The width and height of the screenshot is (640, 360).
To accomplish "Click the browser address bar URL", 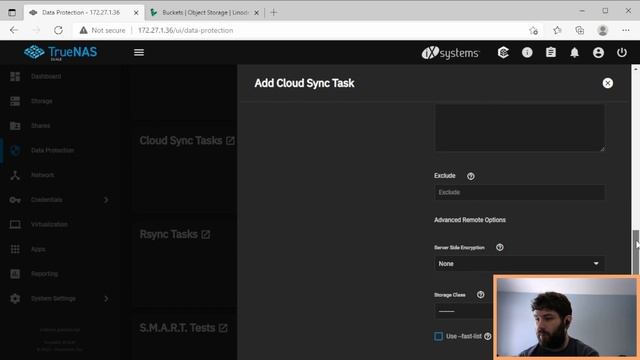I will pyautogui.click(x=185, y=30).
